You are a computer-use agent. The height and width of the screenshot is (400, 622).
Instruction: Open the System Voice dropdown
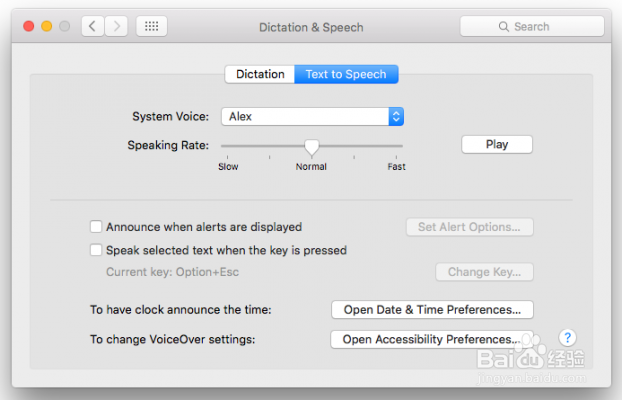click(x=311, y=117)
